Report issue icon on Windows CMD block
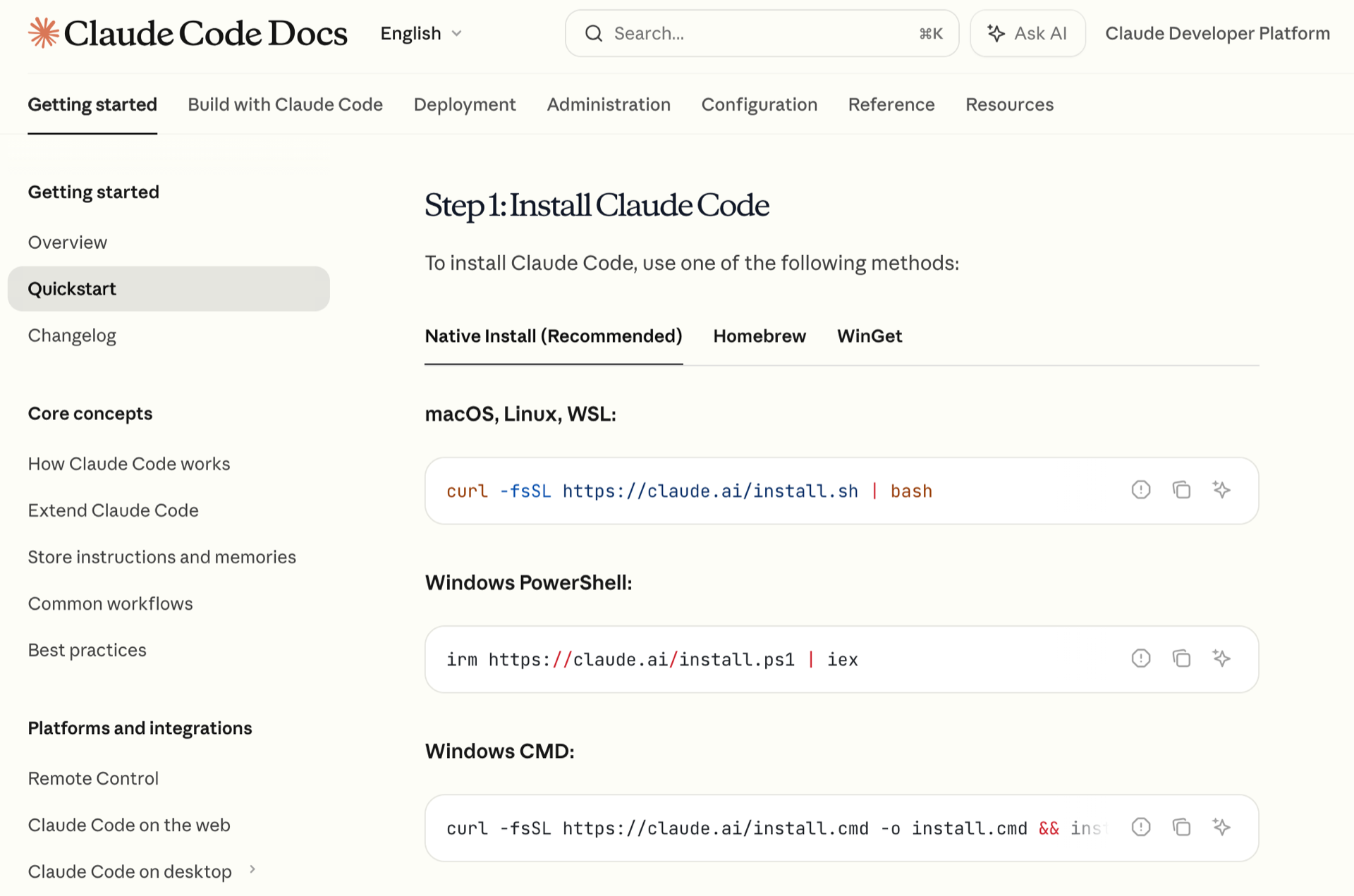This screenshot has height=896, width=1354. pyautogui.click(x=1140, y=827)
